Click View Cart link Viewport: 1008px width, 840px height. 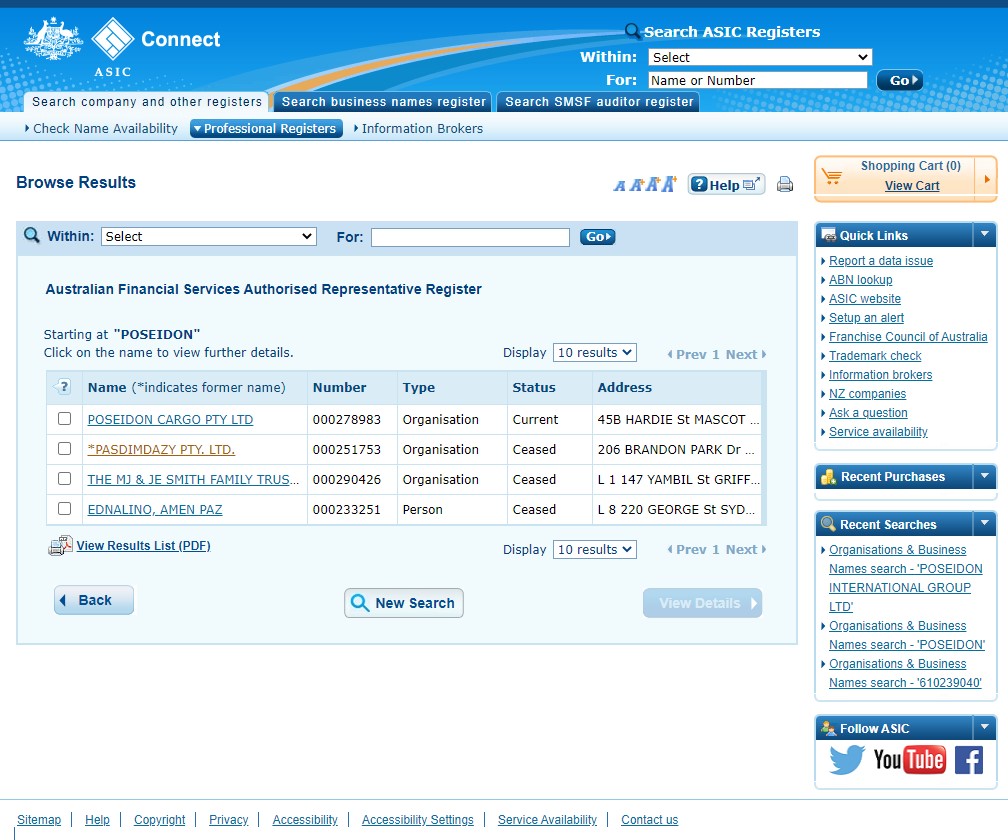click(x=912, y=186)
